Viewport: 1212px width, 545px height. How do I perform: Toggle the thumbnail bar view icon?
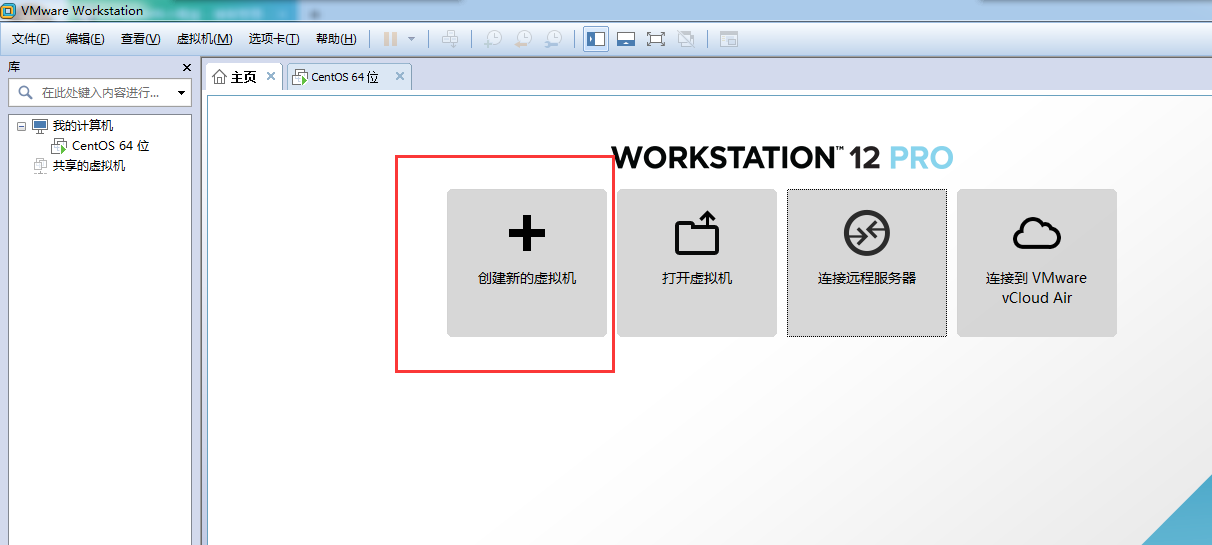[x=626, y=39]
